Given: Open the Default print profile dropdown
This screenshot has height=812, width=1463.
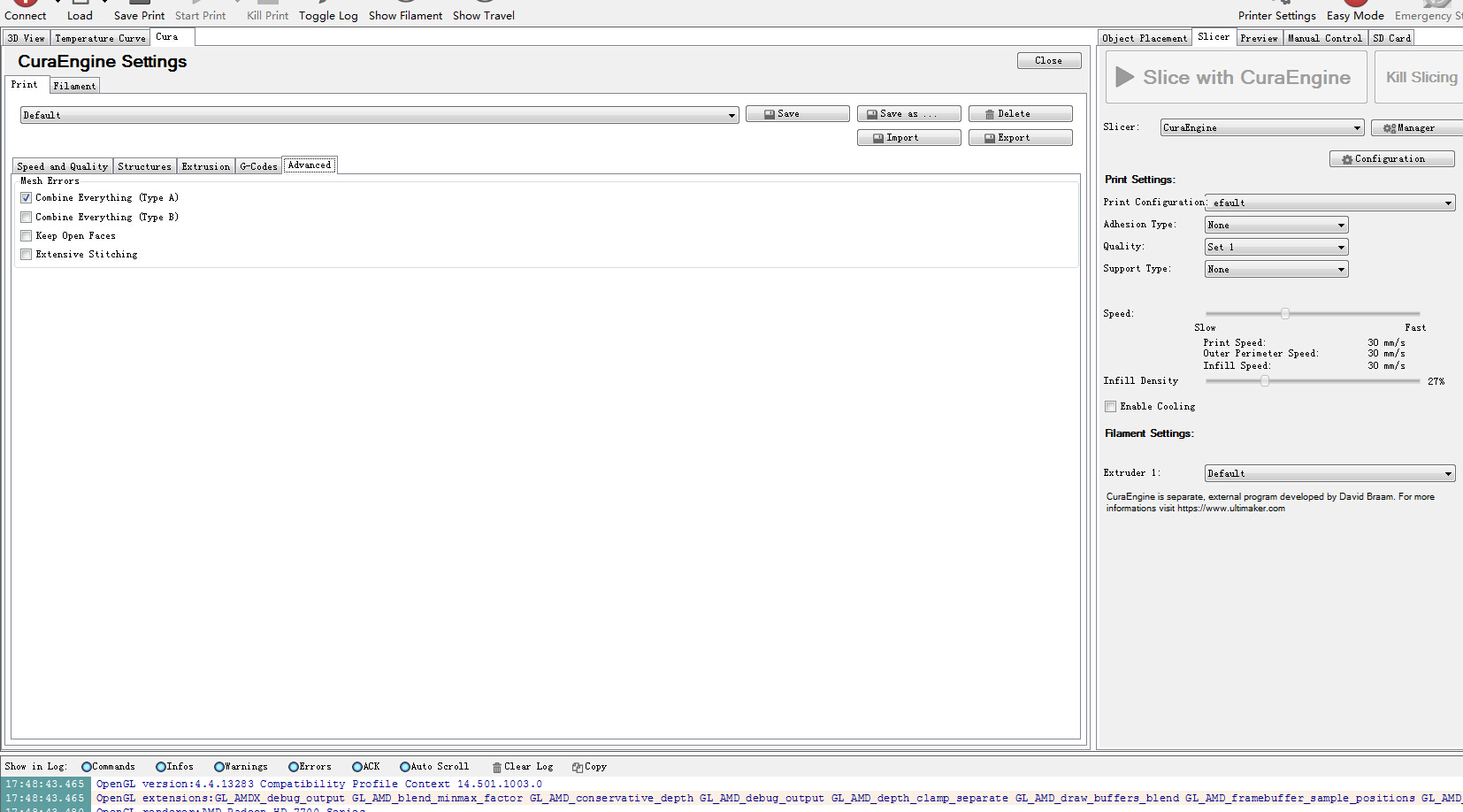Looking at the screenshot, I should click(379, 115).
